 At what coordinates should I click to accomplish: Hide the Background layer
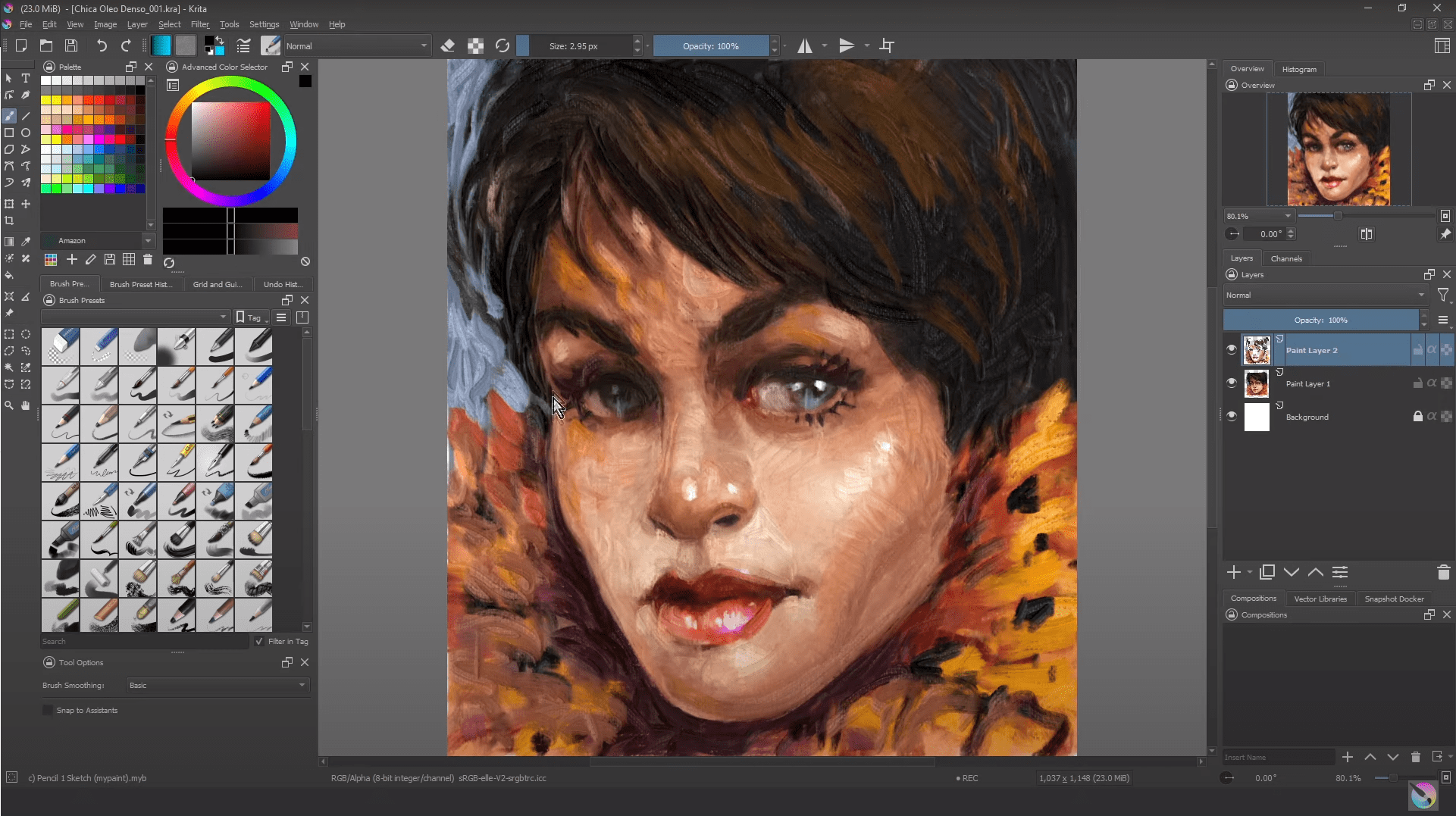(1232, 416)
